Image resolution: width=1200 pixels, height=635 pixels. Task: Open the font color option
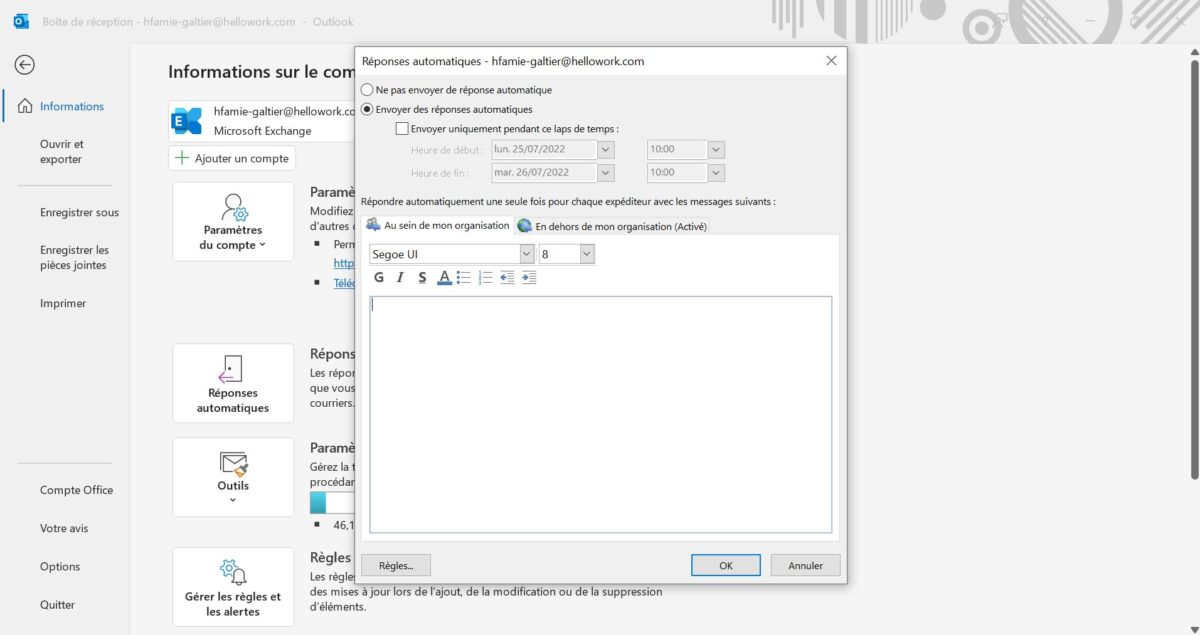pyautogui.click(x=443, y=277)
